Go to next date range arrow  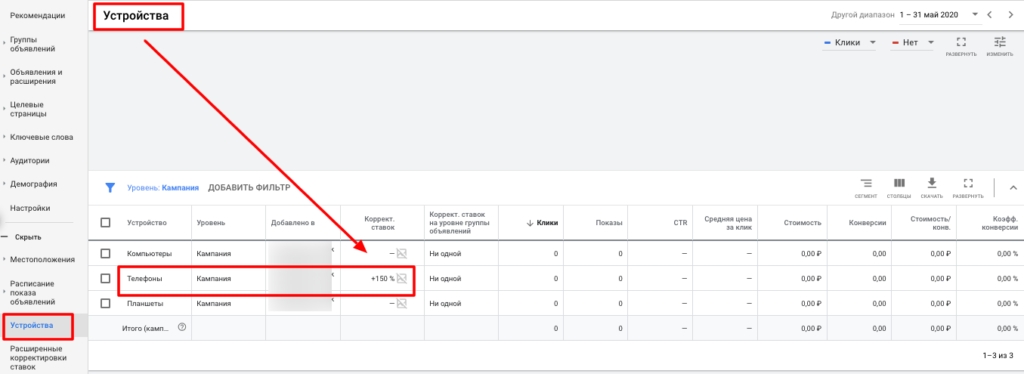pyautogui.click(x=1010, y=14)
